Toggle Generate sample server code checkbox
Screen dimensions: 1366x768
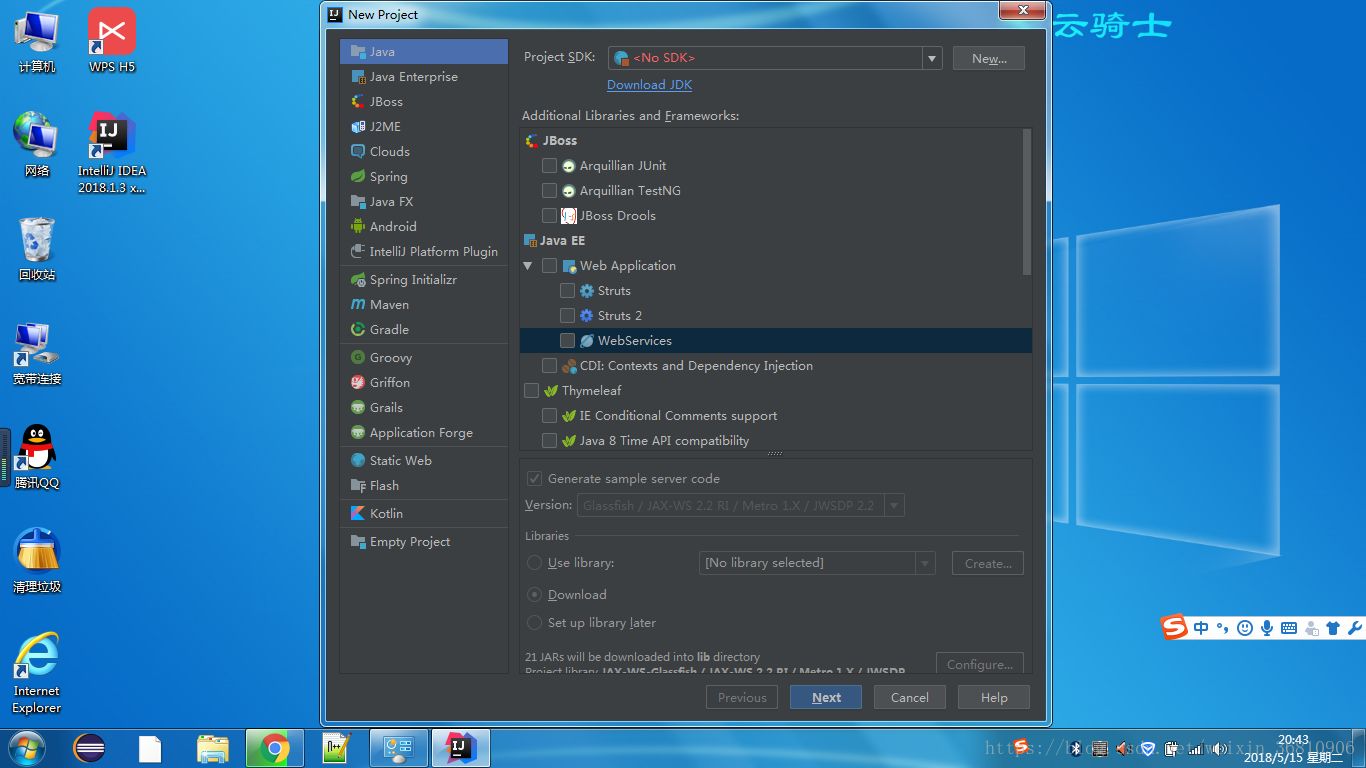(534, 479)
